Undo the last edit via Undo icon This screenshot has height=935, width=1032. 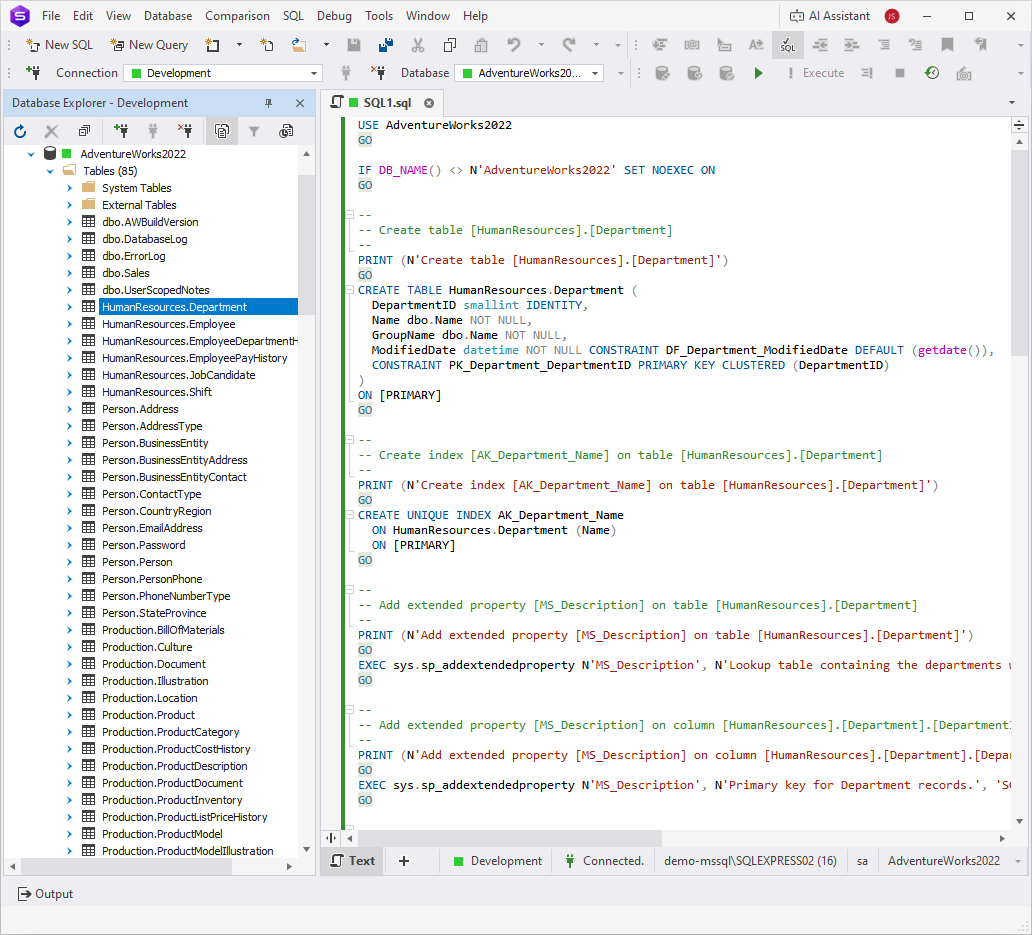tap(514, 45)
